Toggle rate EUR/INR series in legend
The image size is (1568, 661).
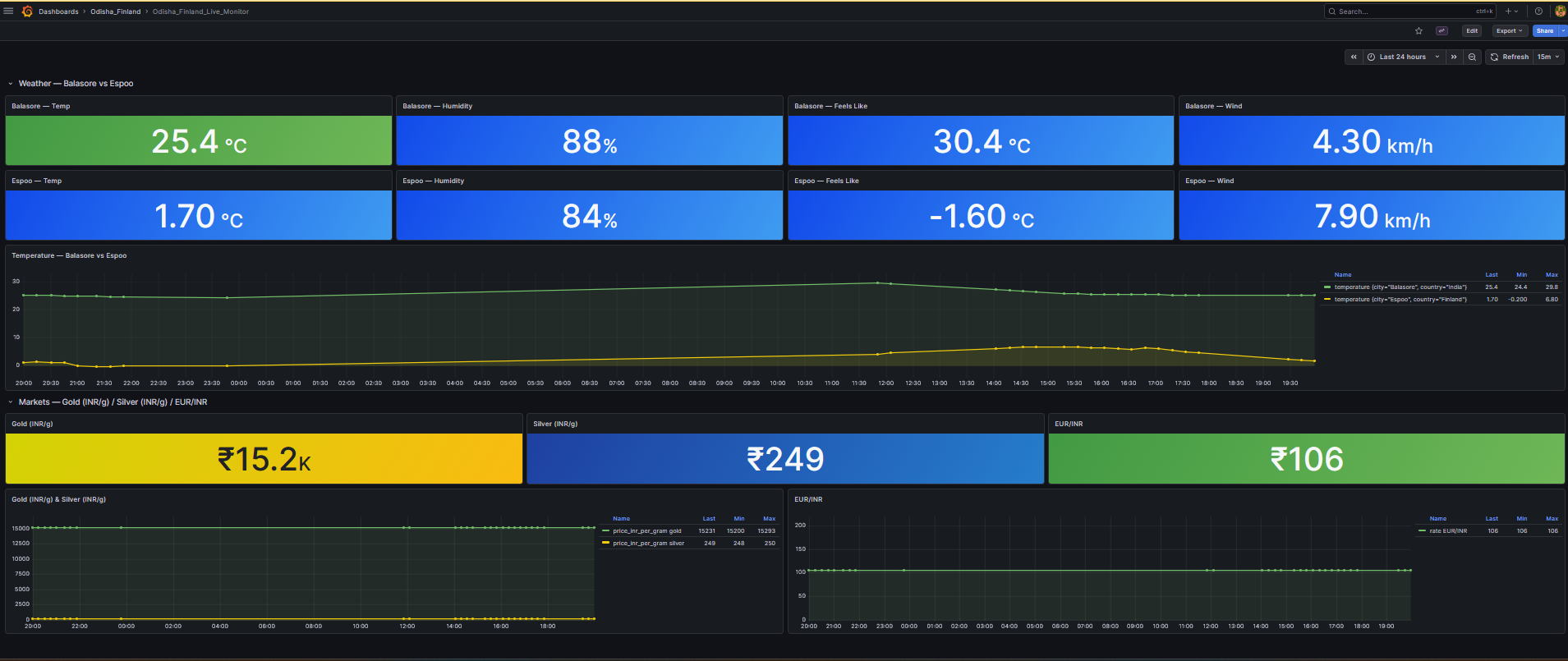(x=1447, y=531)
